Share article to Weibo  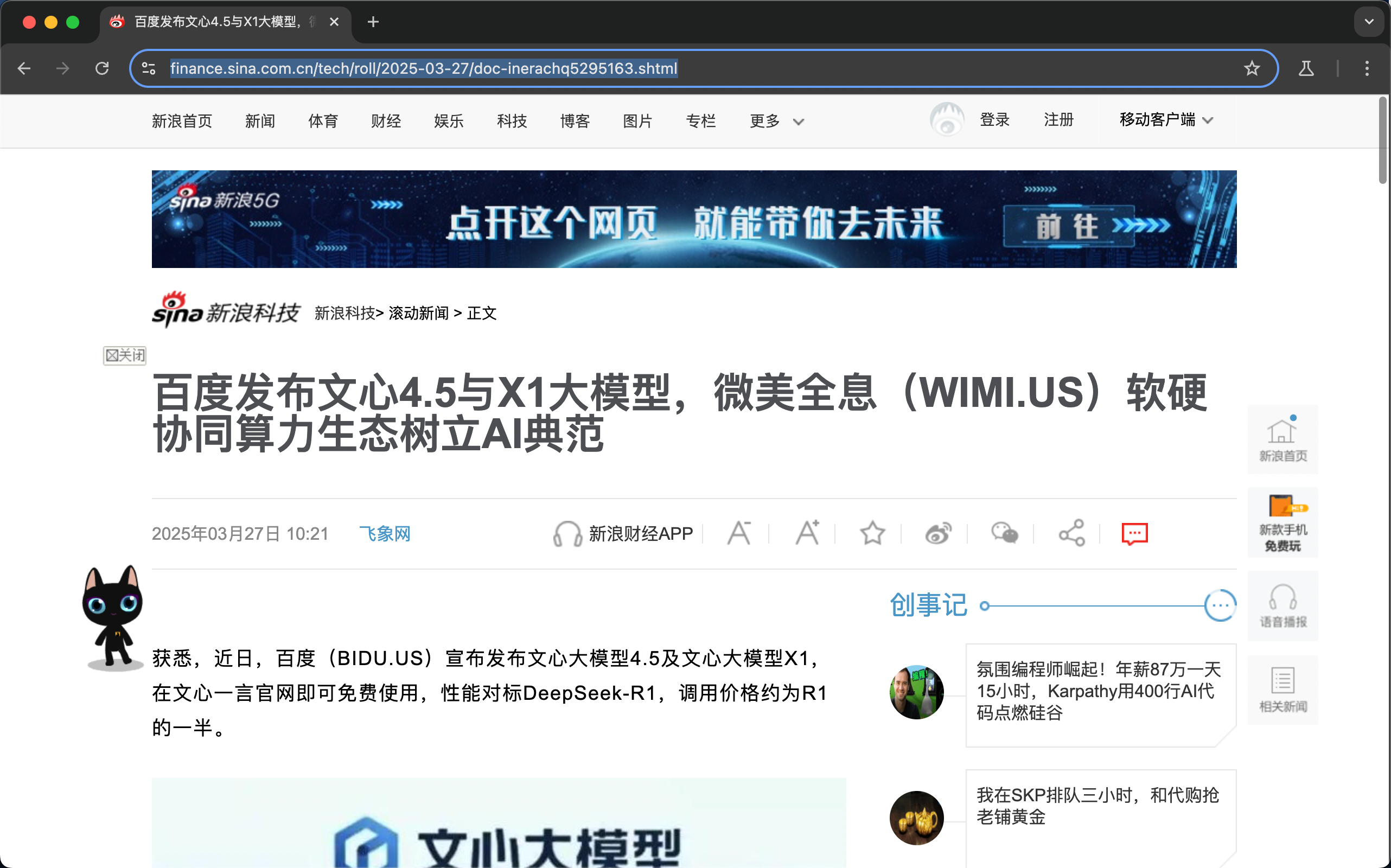pos(938,533)
